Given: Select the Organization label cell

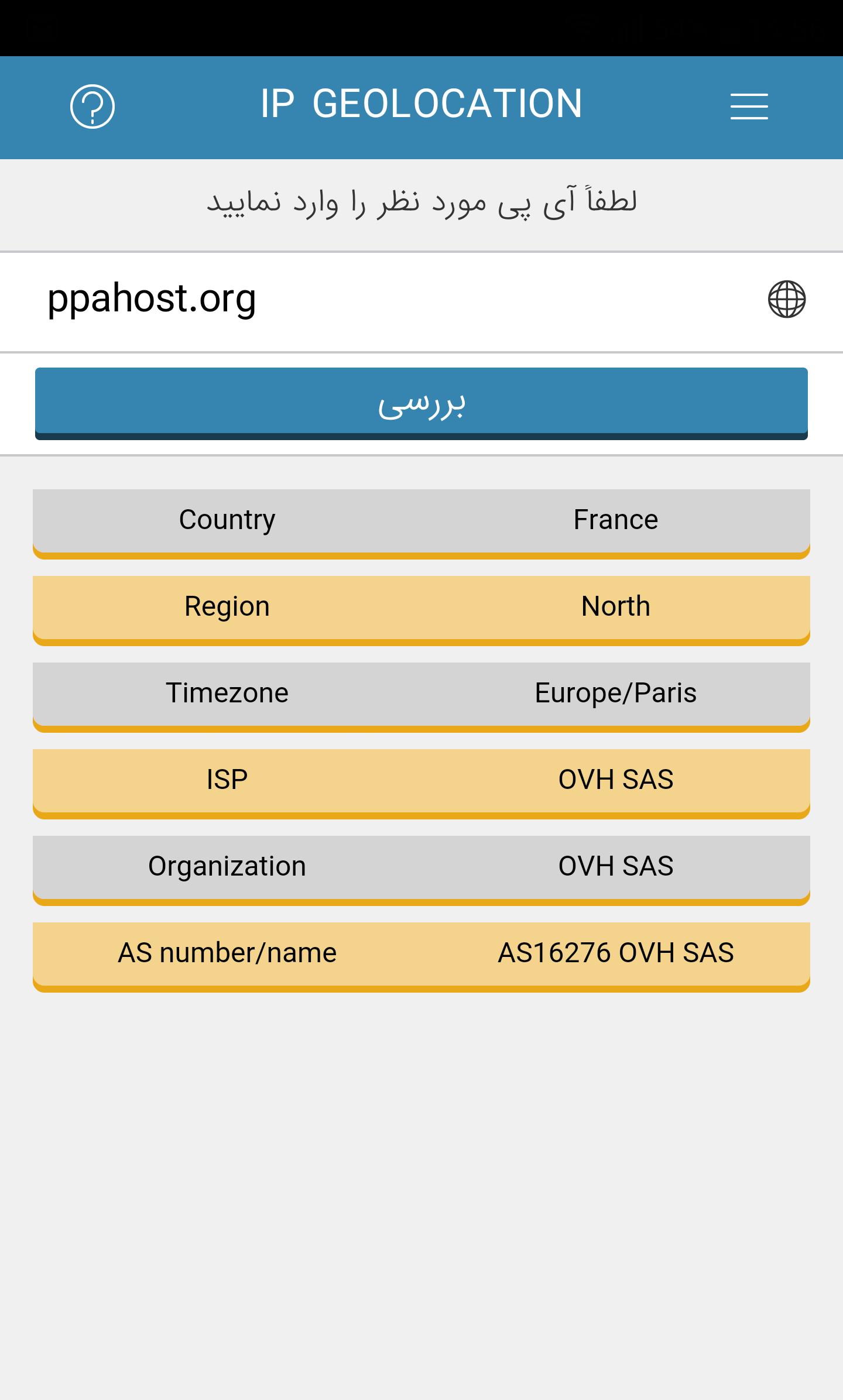Looking at the screenshot, I should (227, 866).
